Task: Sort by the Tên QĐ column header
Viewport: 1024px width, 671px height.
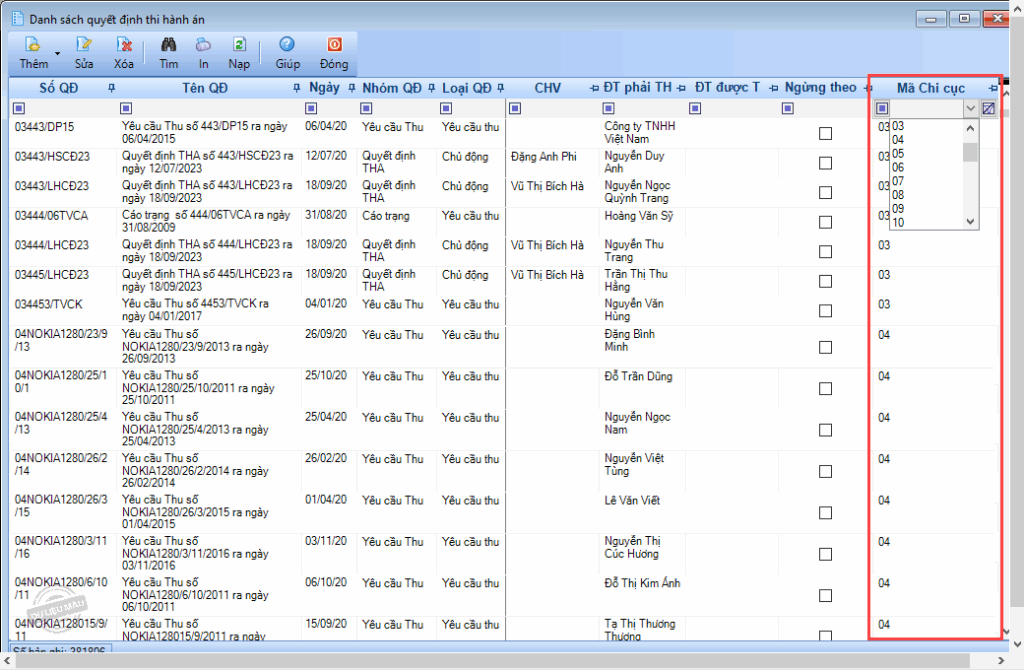Action: click(x=204, y=88)
